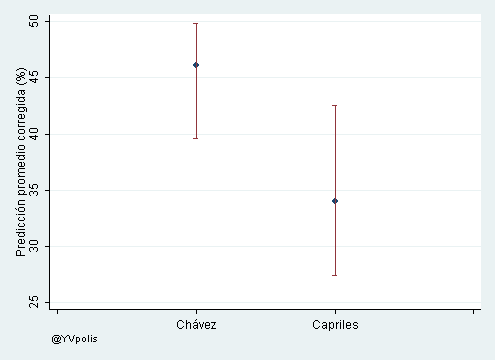This screenshot has width=495, height=360.
Task: Click the 45 y-axis tick label
Action: click(34, 78)
